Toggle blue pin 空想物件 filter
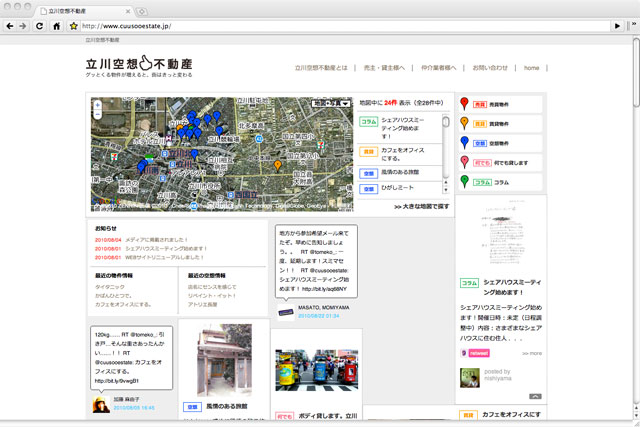640x427 pixels. coord(501,143)
